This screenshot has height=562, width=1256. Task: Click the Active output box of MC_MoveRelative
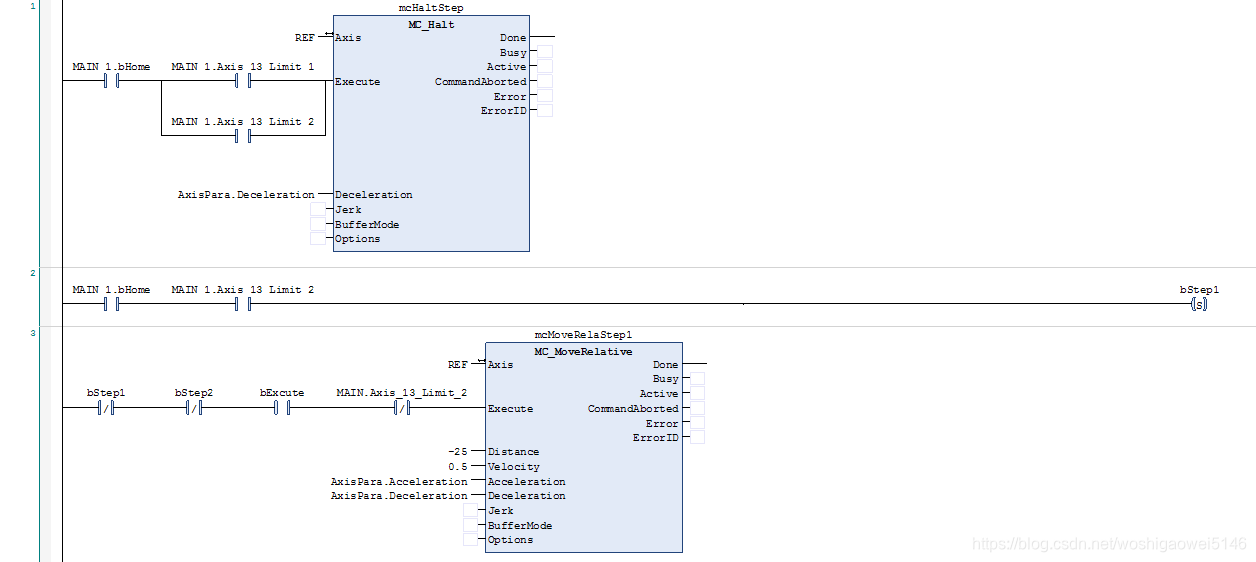pos(697,393)
